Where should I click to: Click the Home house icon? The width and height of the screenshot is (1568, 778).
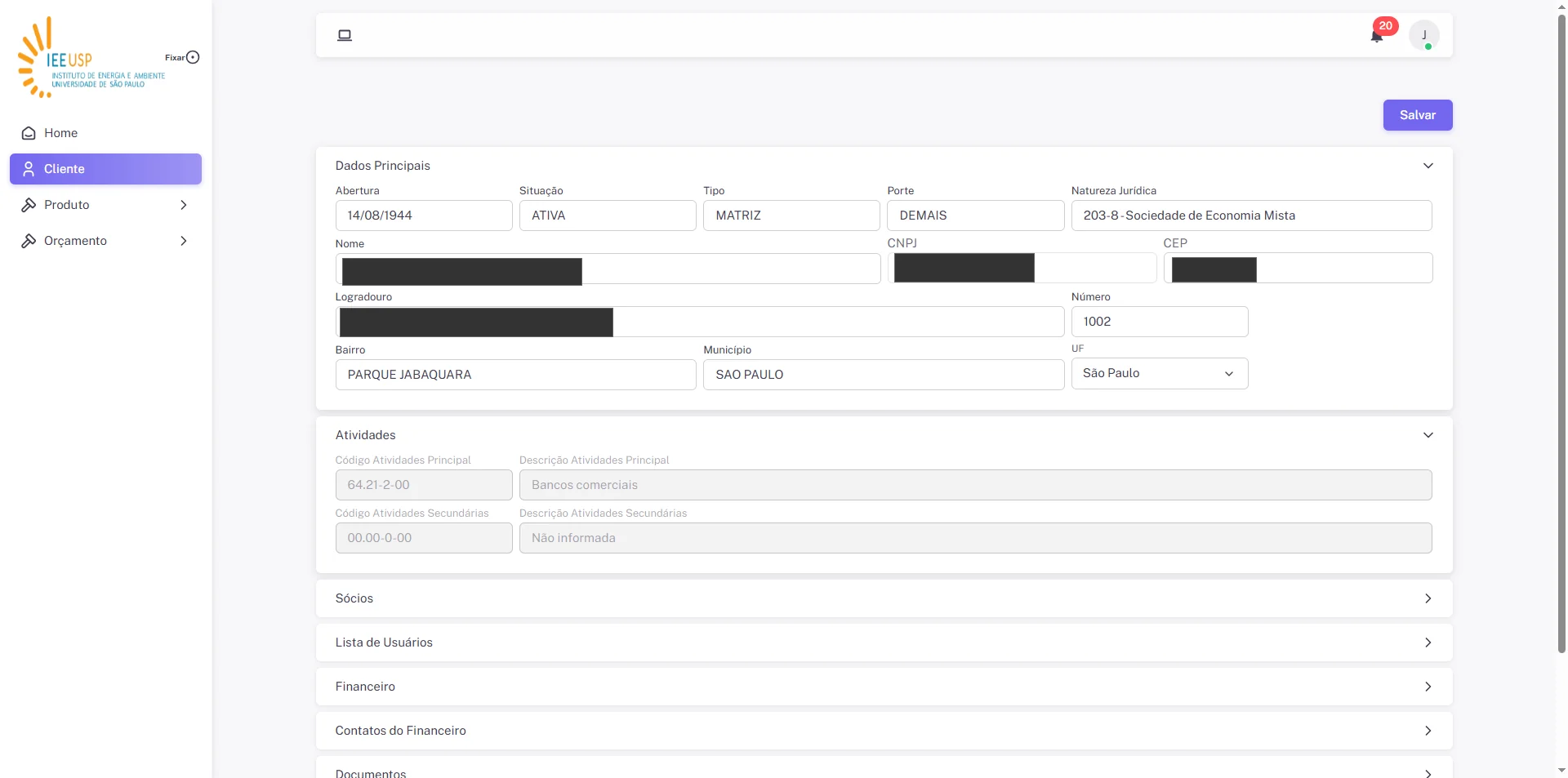coord(29,133)
